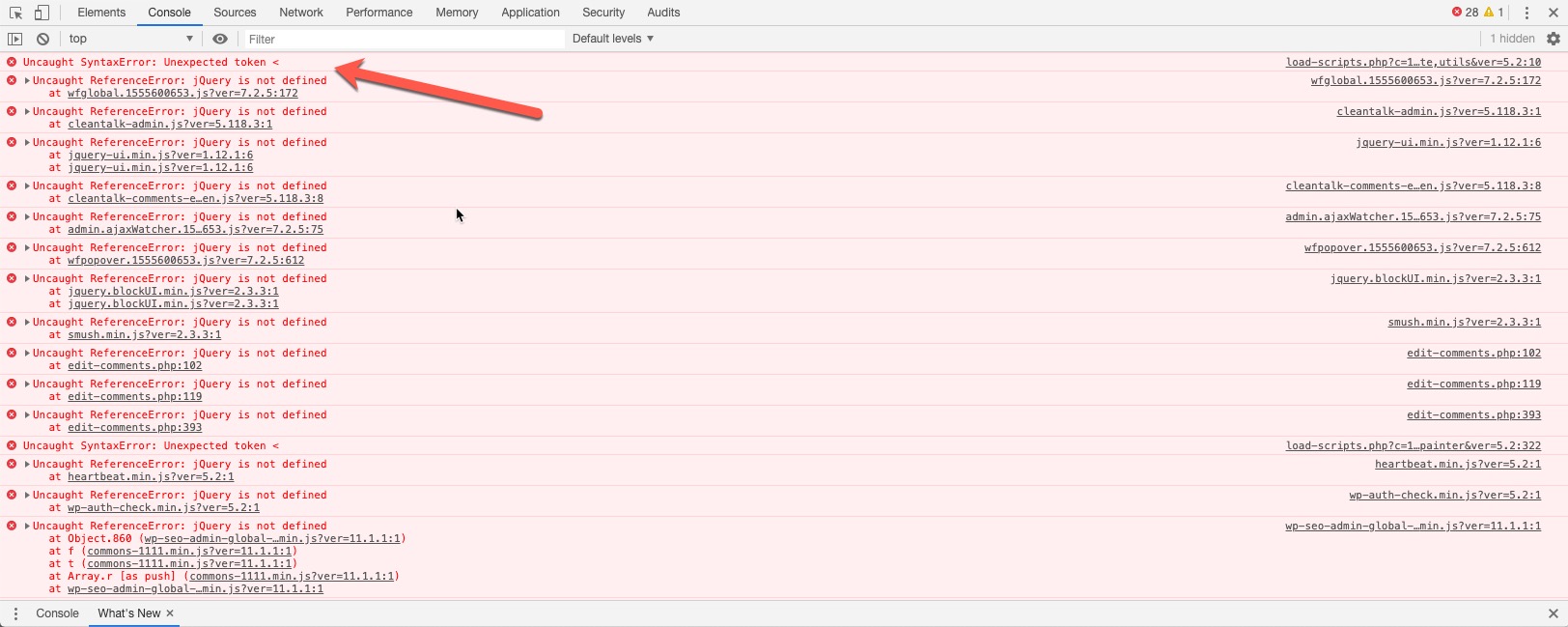Click the red error count badge
Screen dimensions: 1568x627
[x=1465, y=13]
